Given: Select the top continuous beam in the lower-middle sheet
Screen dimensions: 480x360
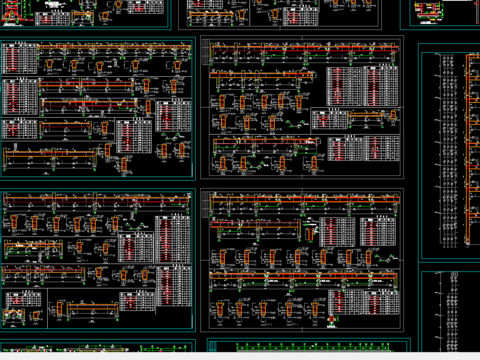Looking at the screenshot, I should tap(305, 200).
